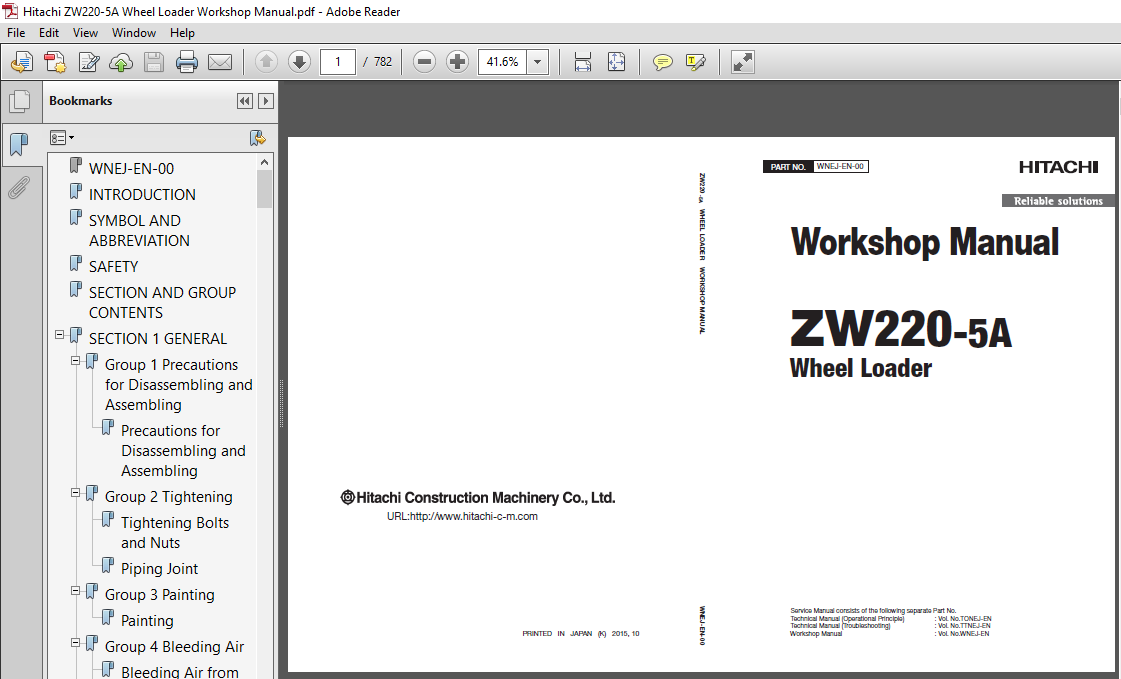The width and height of the screenshot is (1121, 679).
Task: Open the Piping Joint bookmark
Action: pos(159,569)
